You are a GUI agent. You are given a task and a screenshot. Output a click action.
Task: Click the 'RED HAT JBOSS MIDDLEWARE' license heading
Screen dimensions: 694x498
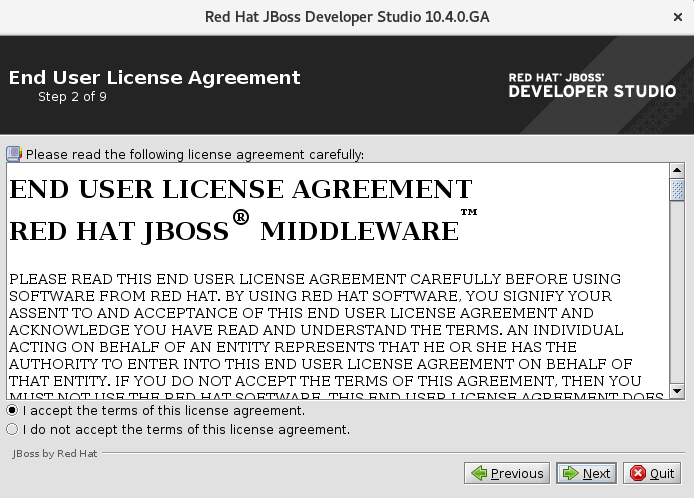[243, 227]
